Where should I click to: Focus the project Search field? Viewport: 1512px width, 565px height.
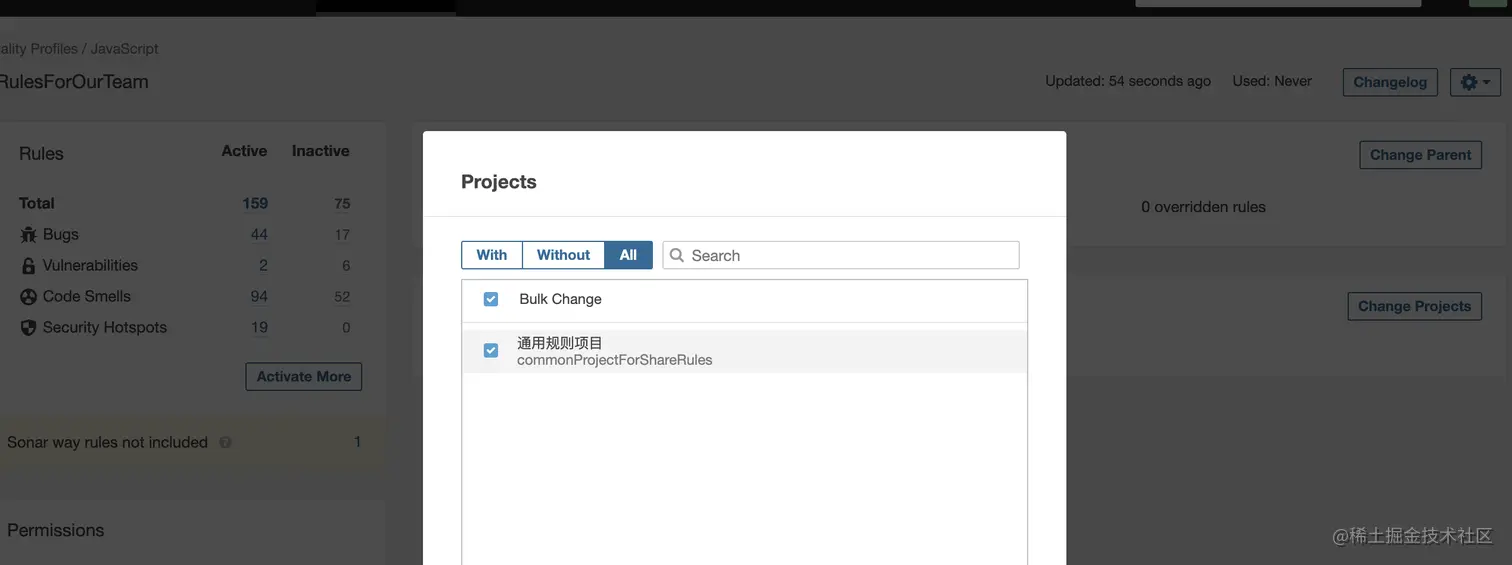pyautogui.click(x=841, y=255)
